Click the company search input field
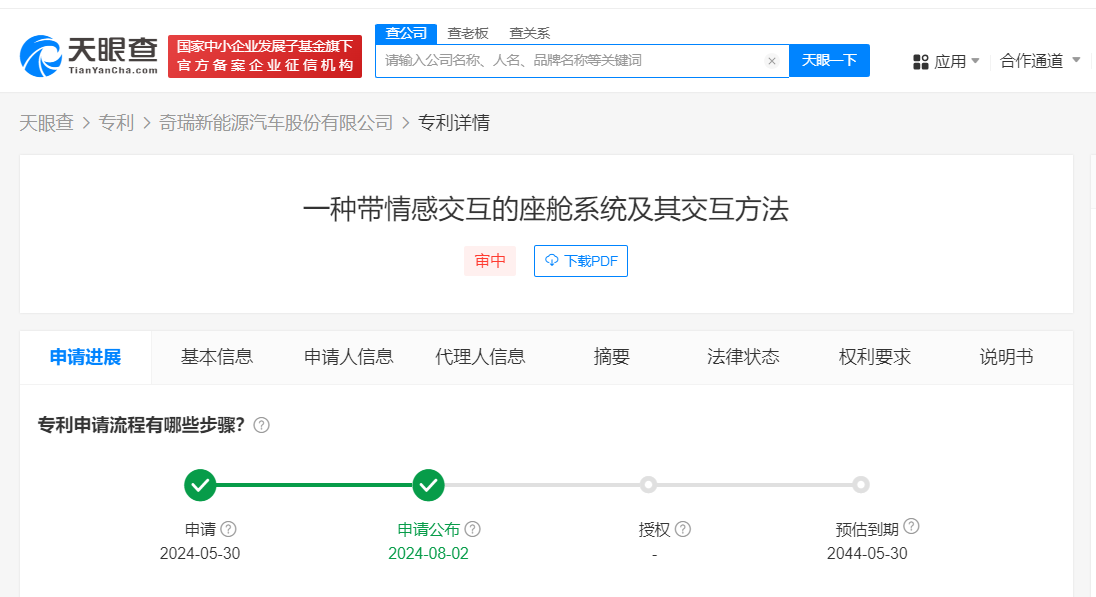 click(x=570, y=61)
